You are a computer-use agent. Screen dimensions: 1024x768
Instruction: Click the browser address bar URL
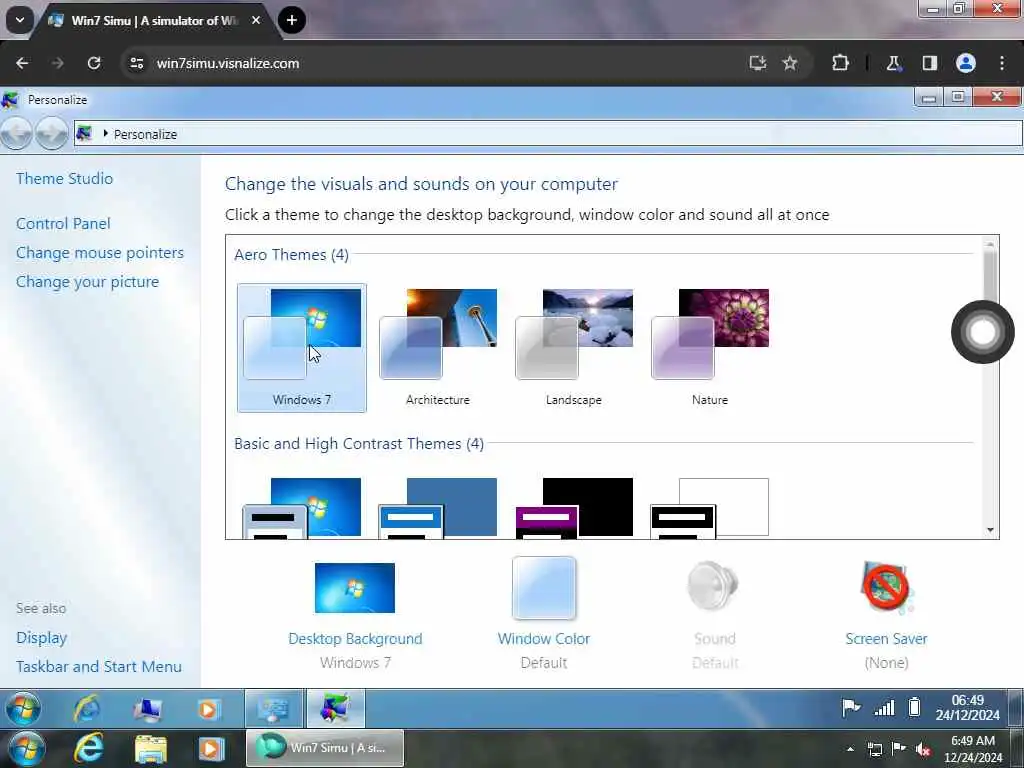[x=228, y=63]
